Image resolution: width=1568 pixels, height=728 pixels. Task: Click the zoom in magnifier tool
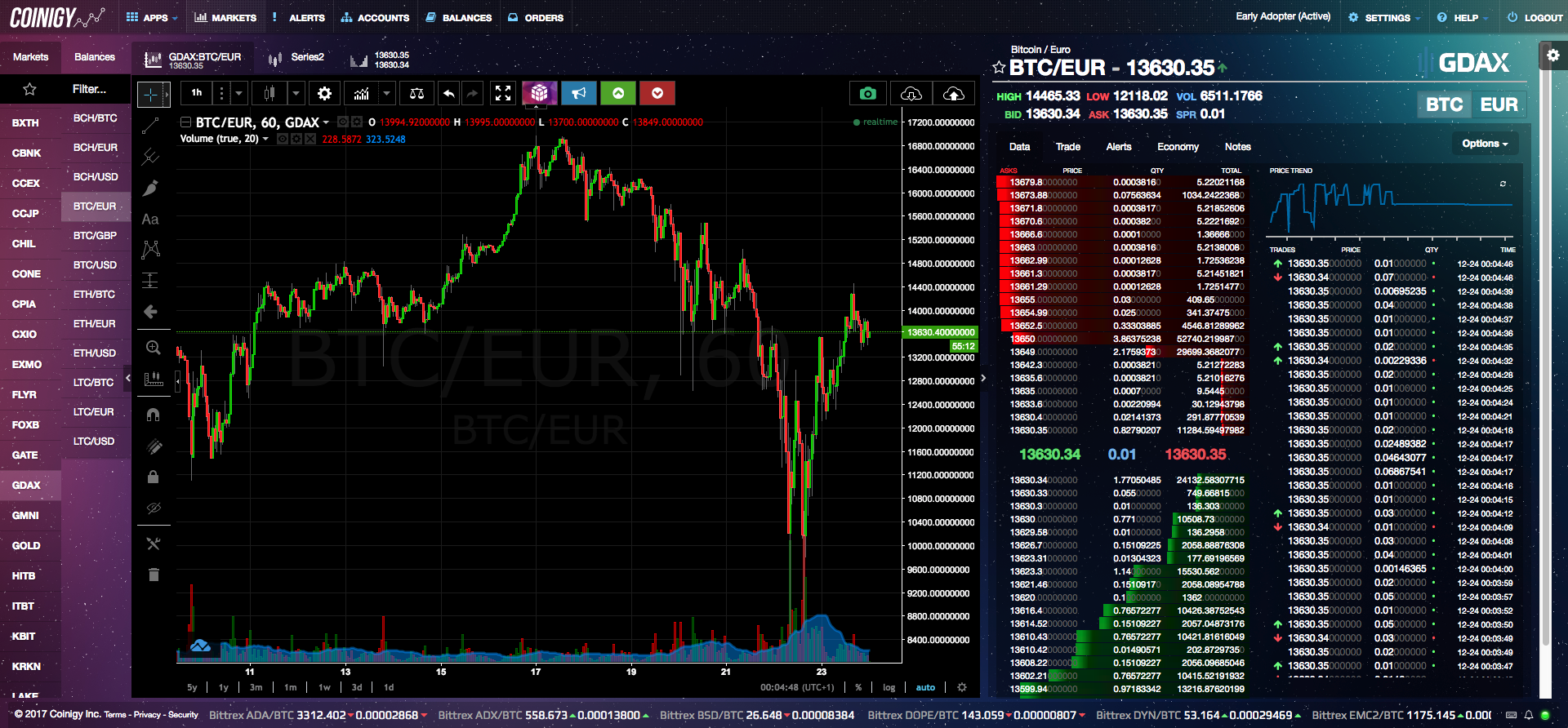153,348
